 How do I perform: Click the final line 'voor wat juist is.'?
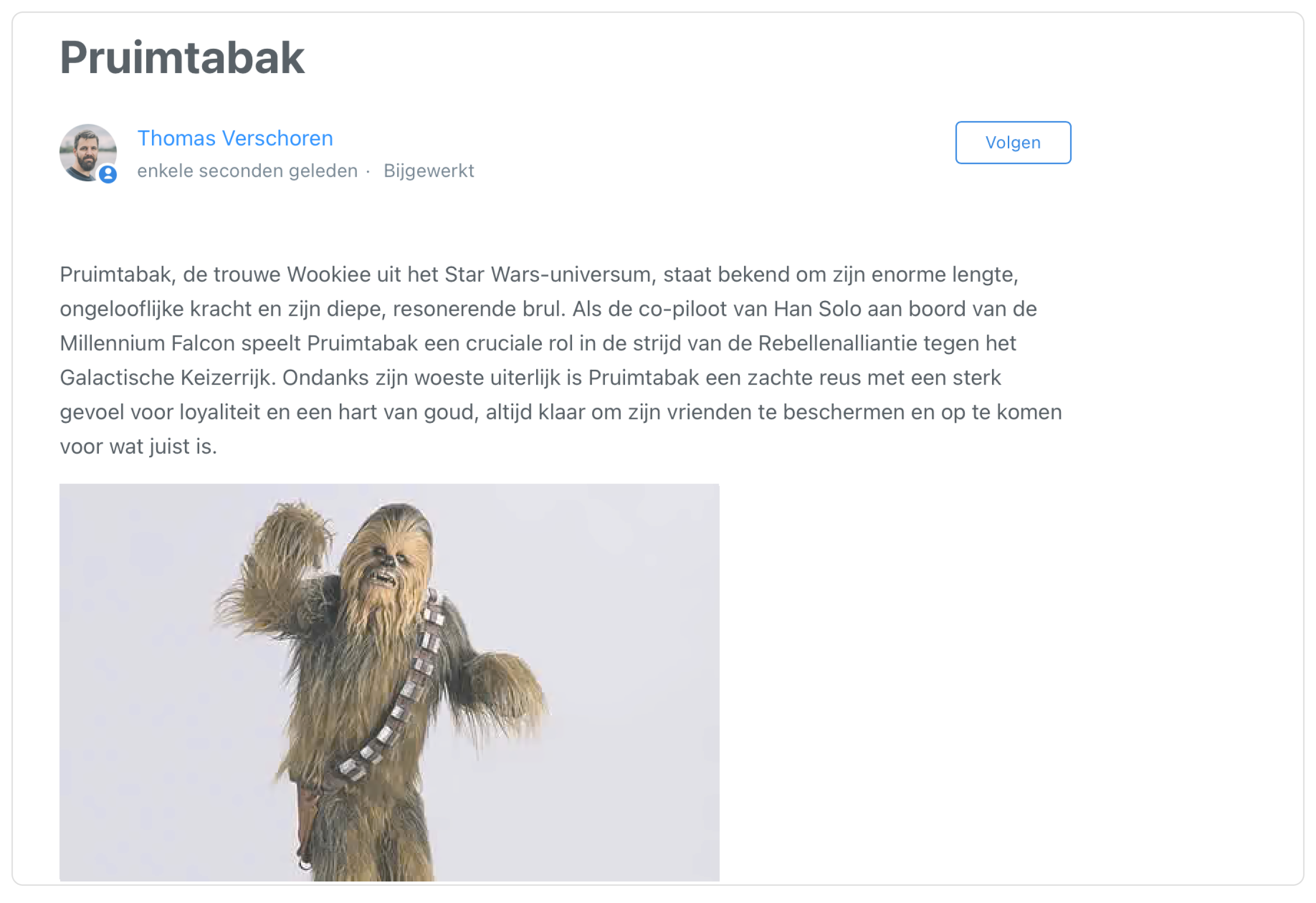(x=139, y=447)
